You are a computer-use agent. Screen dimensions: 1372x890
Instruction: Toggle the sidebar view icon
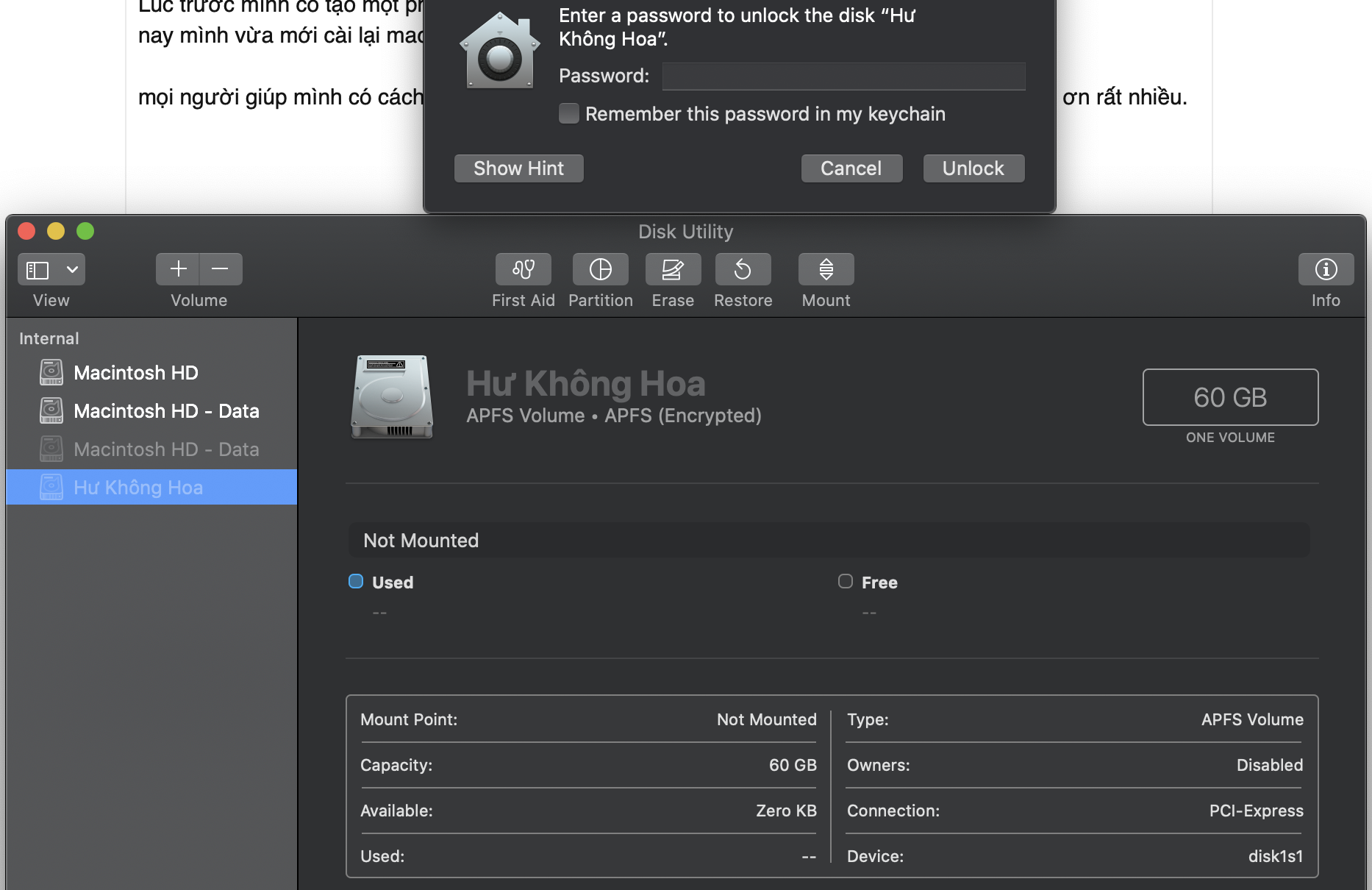click(38, 270)
